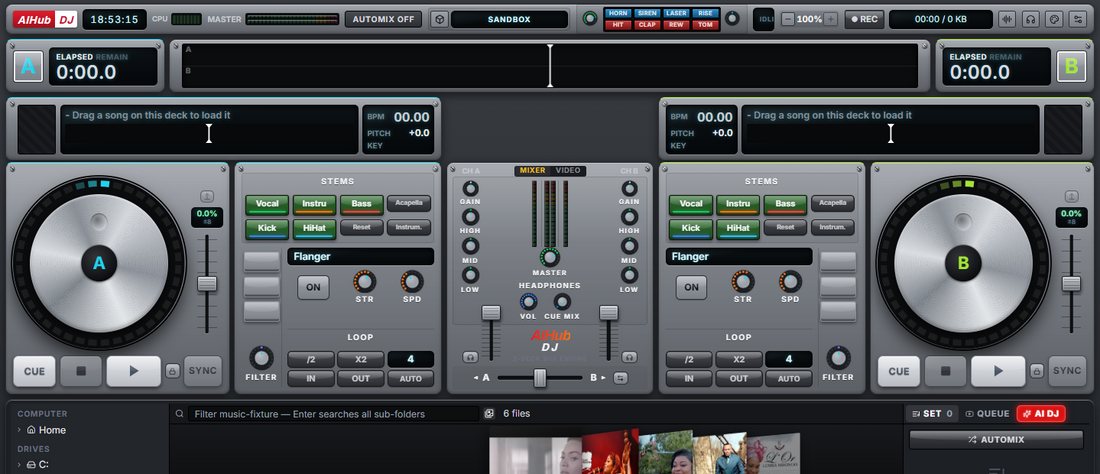Double deck B loop with X2
The width and height of the screenshot is (1100, 474).
pyautogui.click(x=739, y=359)
